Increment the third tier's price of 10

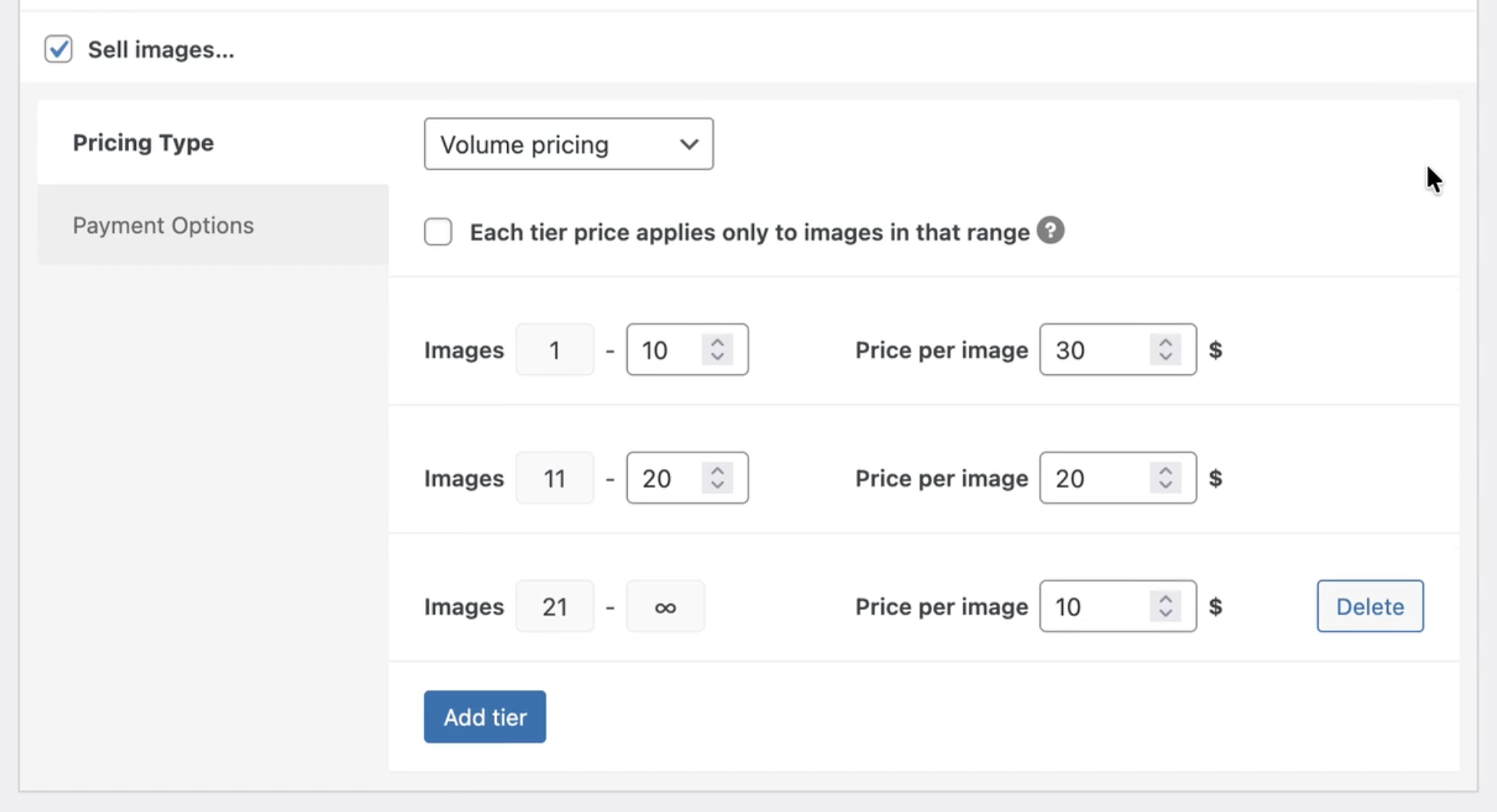click(1164, 598)
